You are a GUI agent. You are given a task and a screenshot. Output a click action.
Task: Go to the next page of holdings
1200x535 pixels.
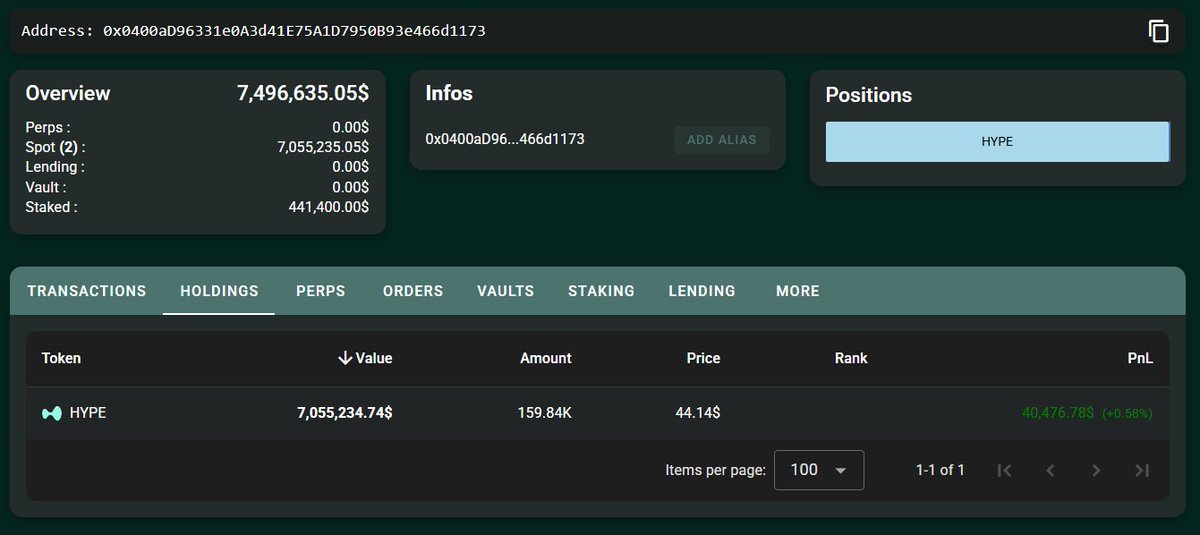click(x=1096, y=470)
